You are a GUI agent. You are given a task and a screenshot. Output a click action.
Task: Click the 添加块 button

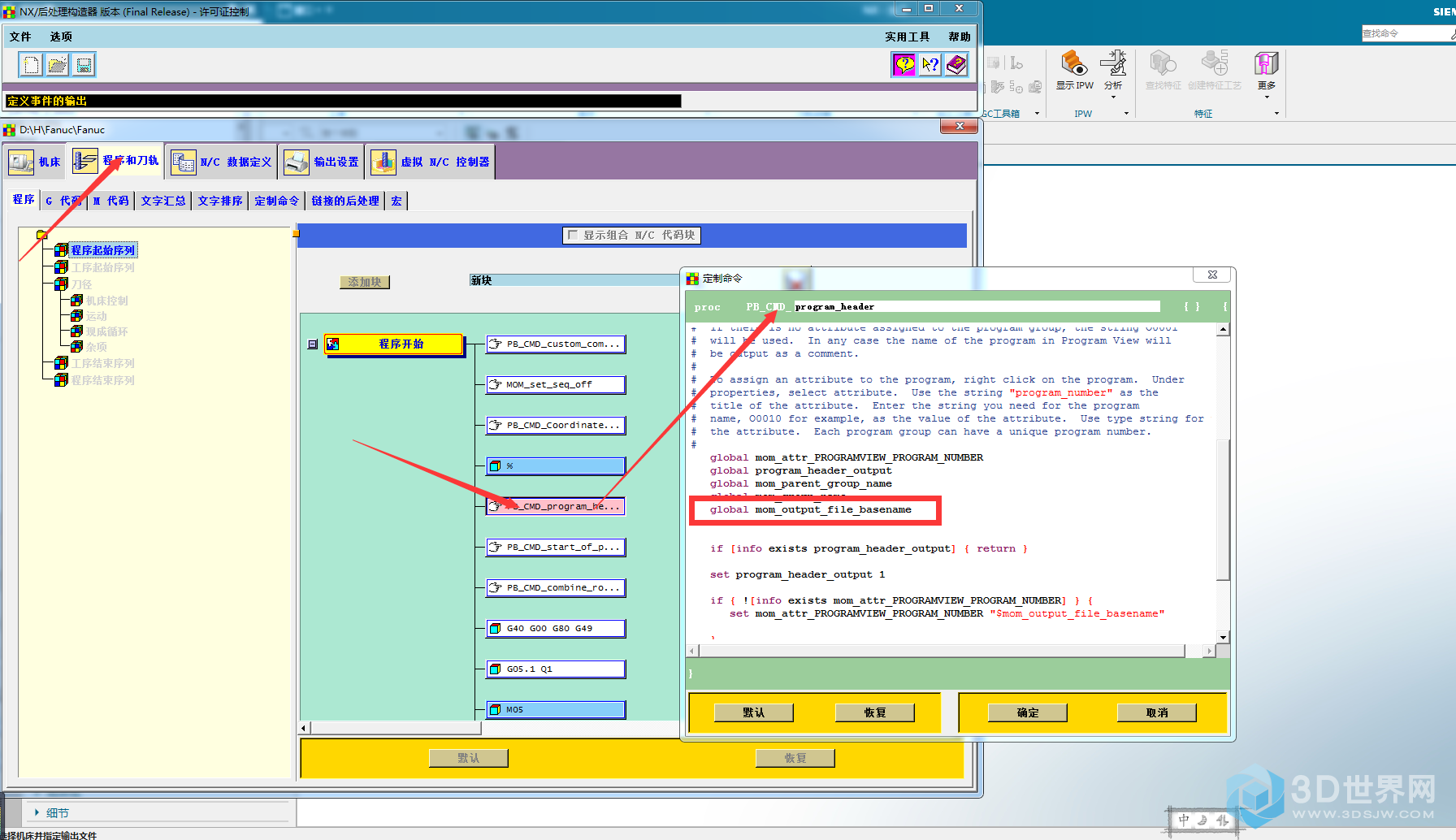click(x=365, y=282)
